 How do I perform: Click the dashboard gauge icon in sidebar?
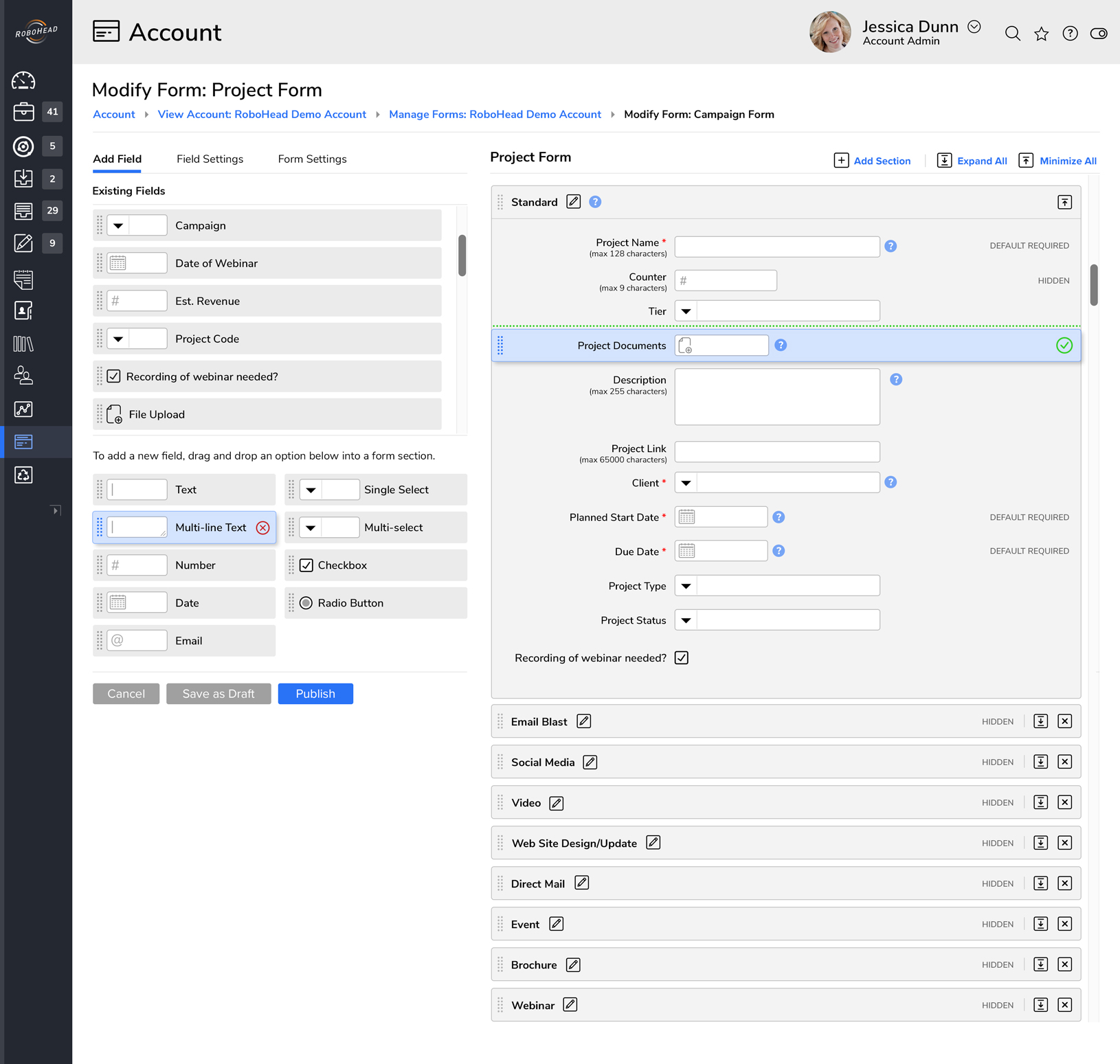[23, 80]
